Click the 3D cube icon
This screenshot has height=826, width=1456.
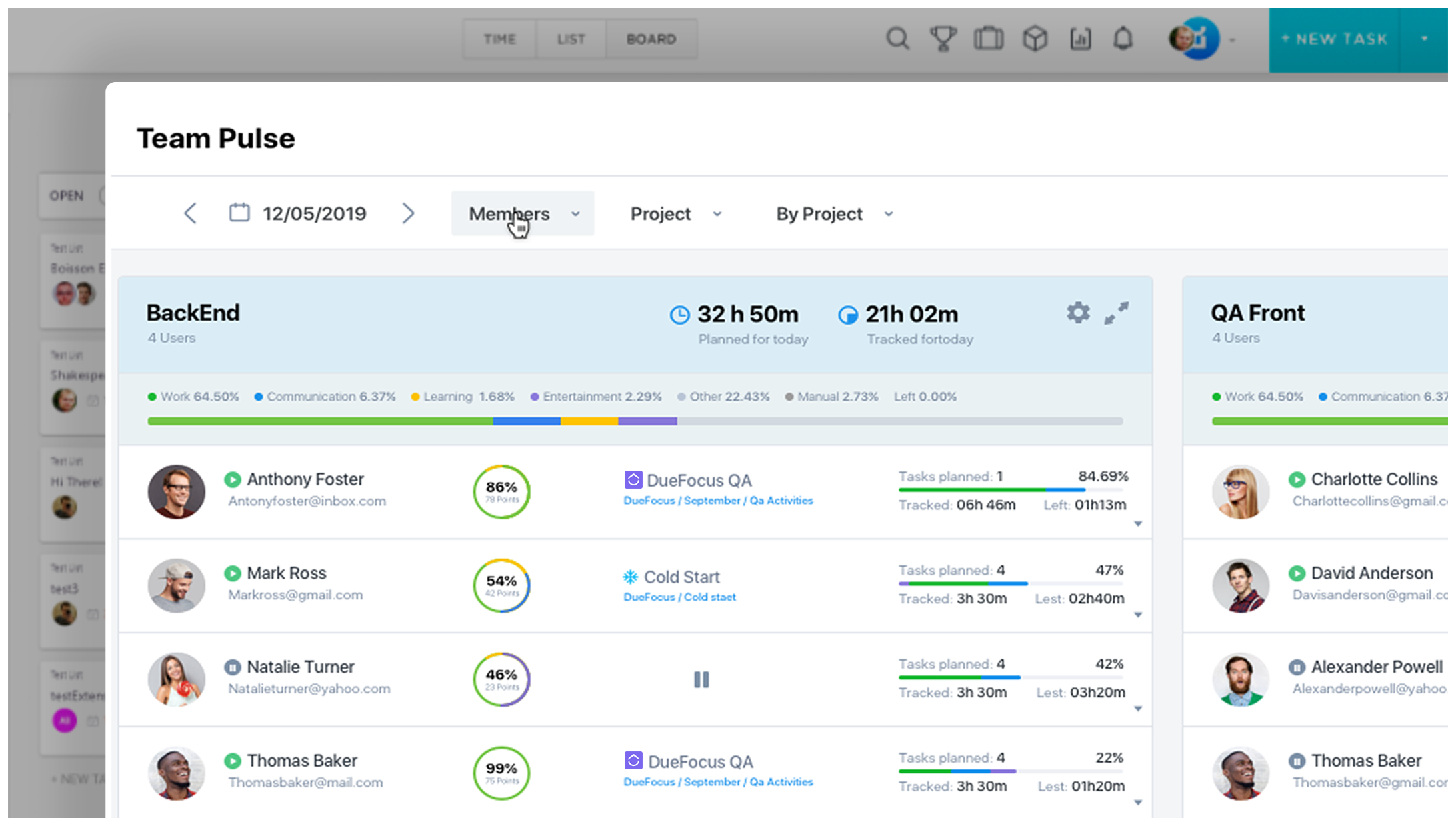(1035, 39)
